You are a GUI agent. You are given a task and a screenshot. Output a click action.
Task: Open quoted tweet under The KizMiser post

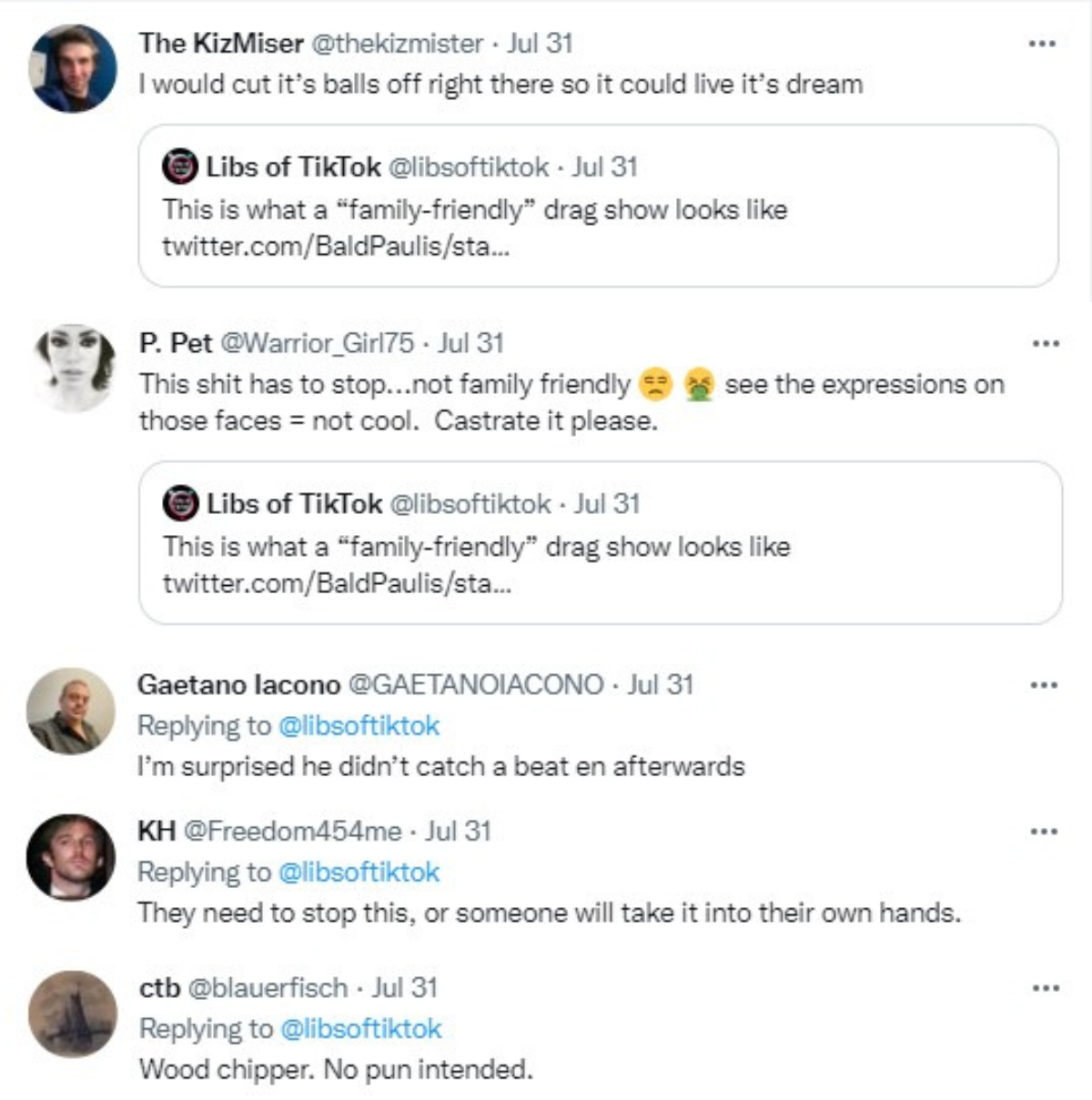pos(598,227)
